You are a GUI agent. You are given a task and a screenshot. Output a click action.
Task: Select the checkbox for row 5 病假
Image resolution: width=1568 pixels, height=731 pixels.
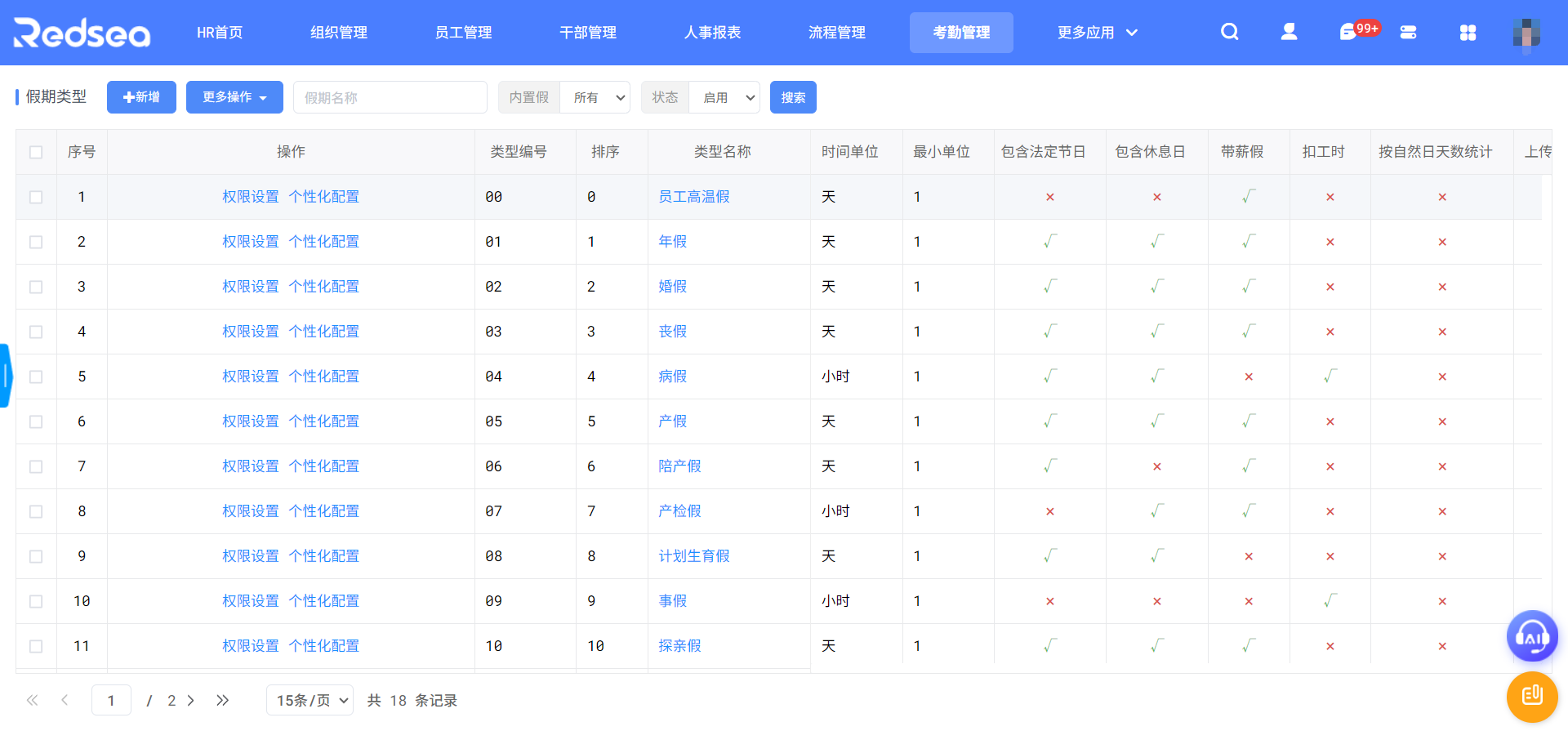coord(36,377)
